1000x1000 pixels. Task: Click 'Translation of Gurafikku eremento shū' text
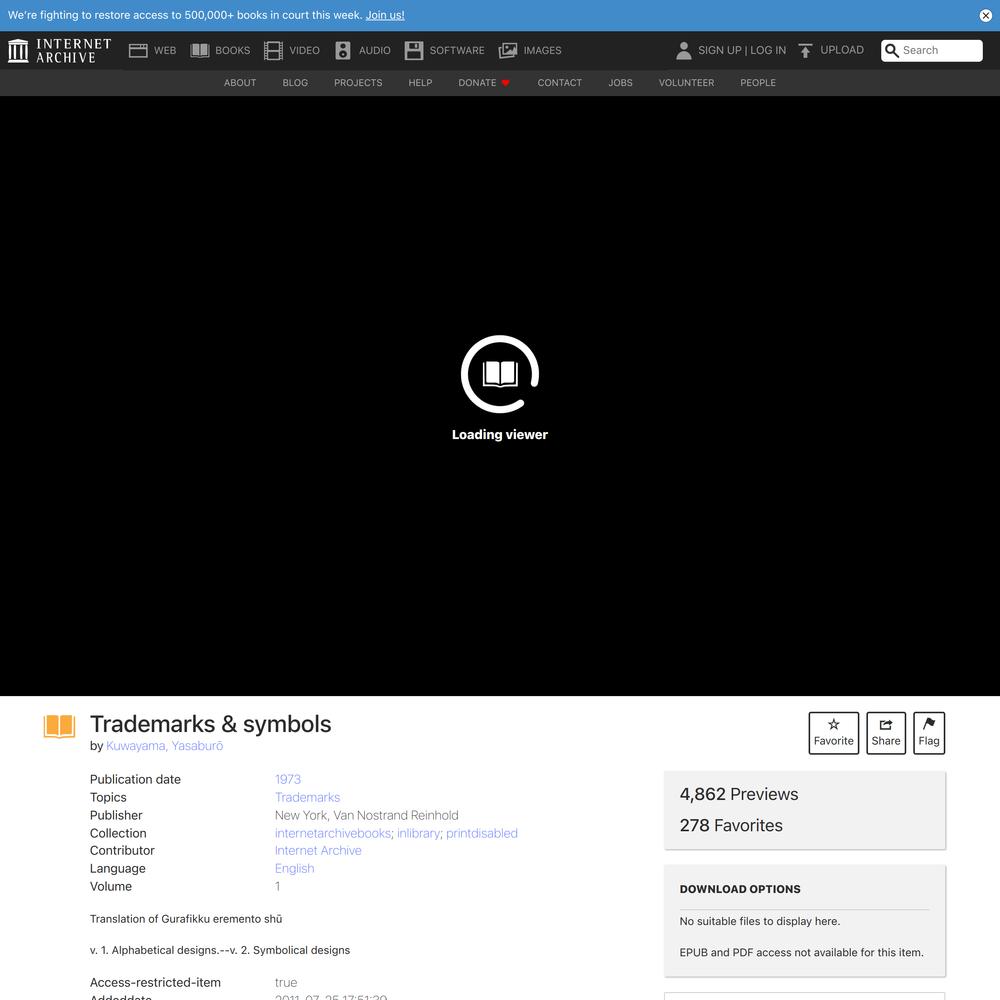pos(186,919)
